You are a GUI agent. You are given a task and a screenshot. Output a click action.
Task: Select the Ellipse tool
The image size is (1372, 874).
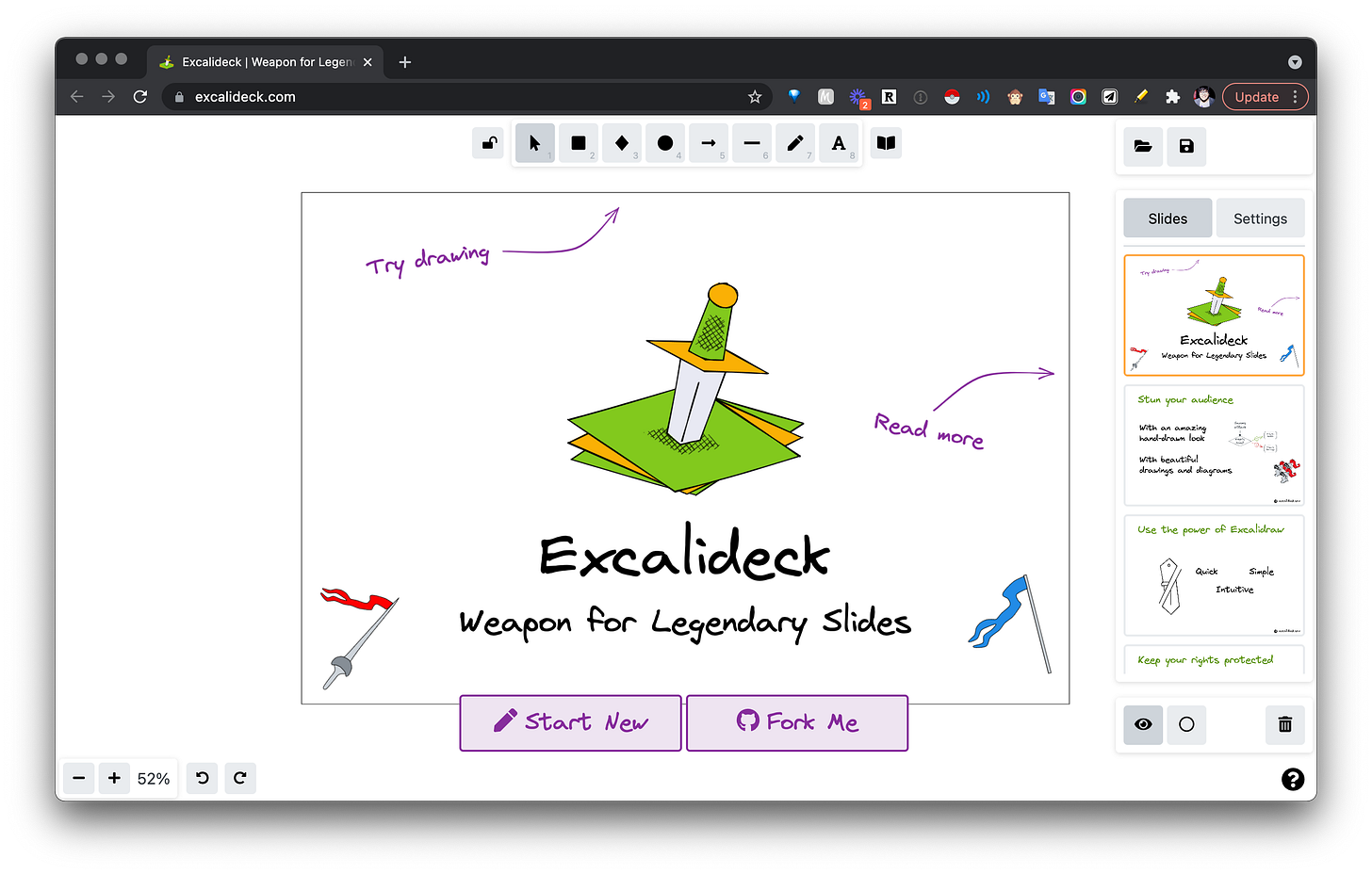(665, 143)
